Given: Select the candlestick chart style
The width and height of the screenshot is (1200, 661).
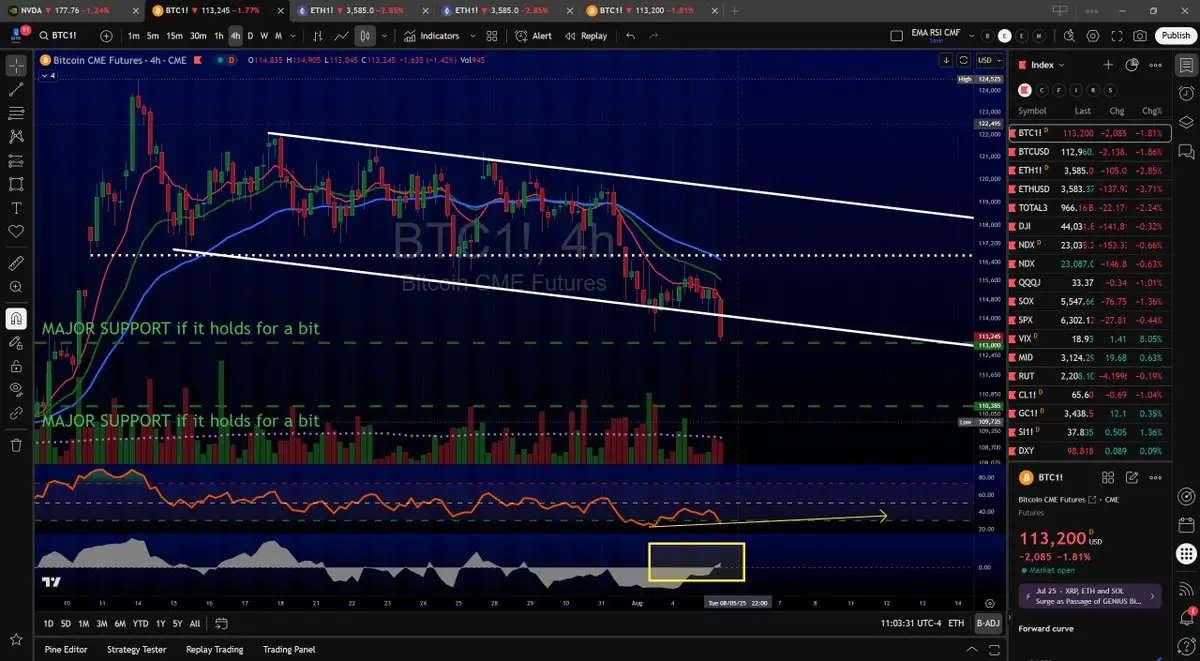Looking at the screenshot, I should [365, 36].
